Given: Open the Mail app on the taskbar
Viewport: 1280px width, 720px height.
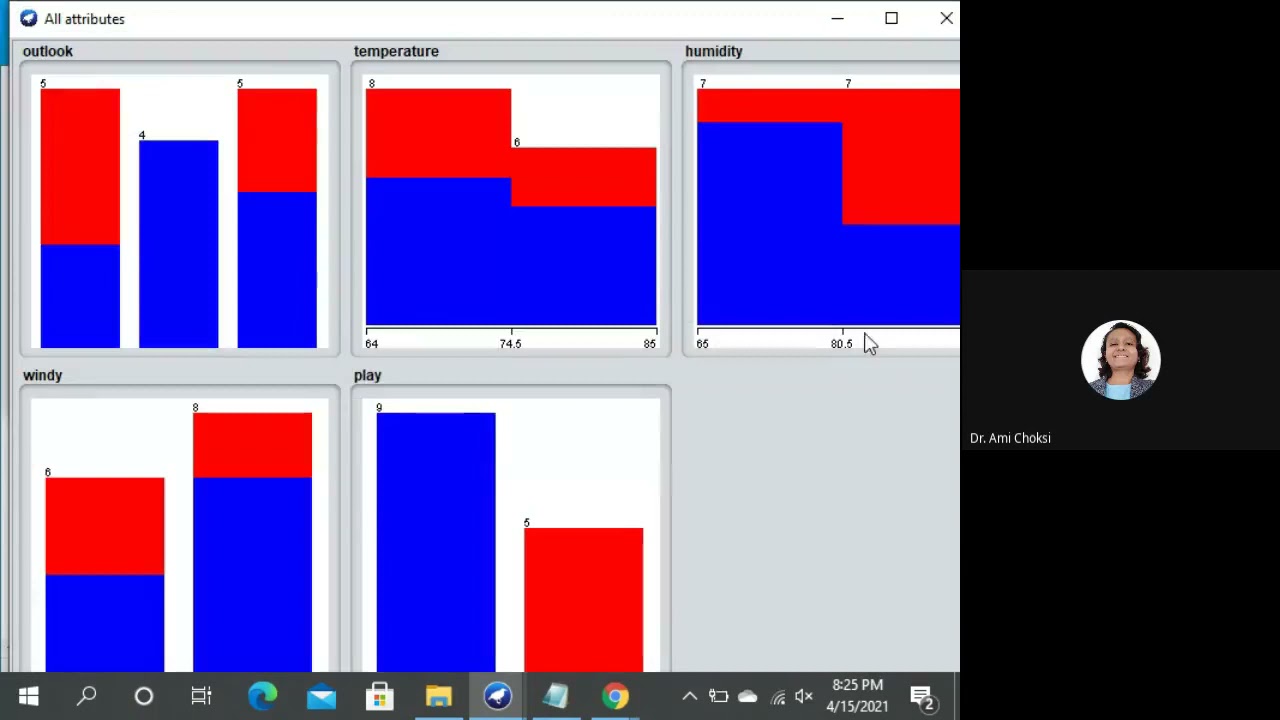Looking at the screenshot, I should [x=321, y=697].
